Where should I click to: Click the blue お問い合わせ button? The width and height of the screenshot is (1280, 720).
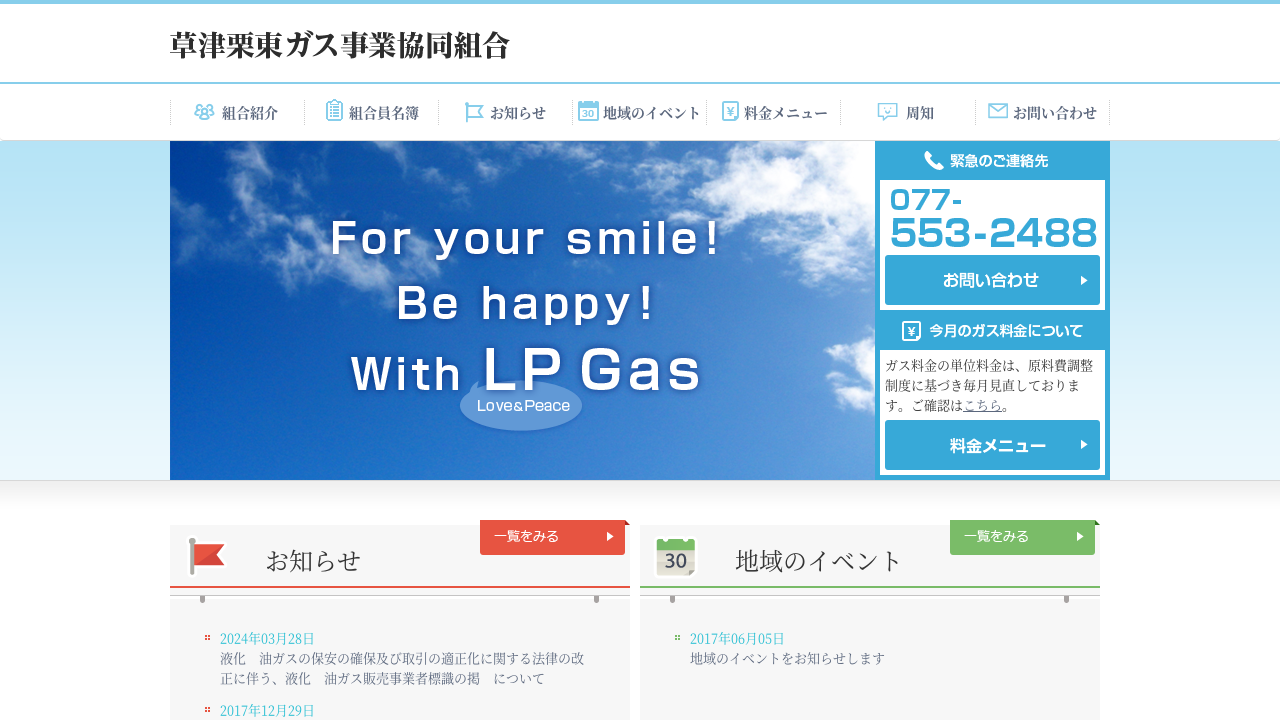pos(992,280)
